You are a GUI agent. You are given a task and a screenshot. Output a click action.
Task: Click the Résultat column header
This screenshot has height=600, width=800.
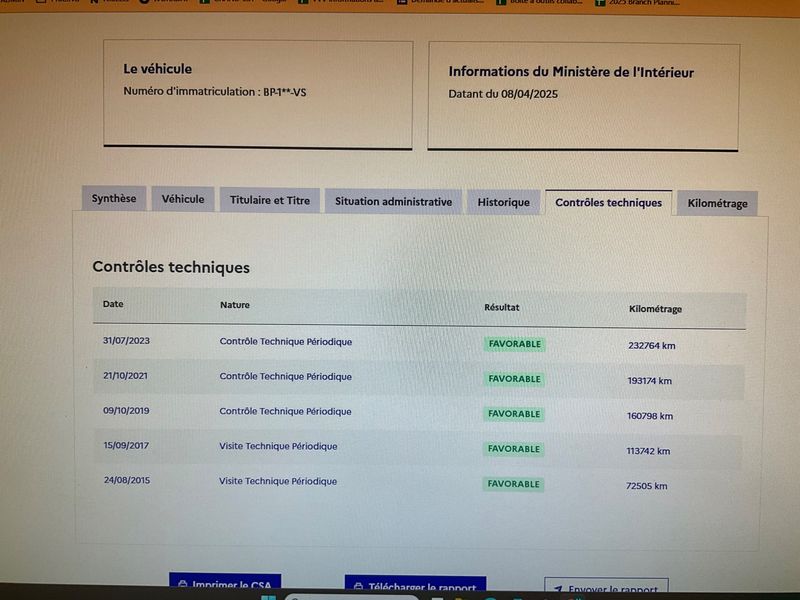pyautogui.click(x=502, y=308)
